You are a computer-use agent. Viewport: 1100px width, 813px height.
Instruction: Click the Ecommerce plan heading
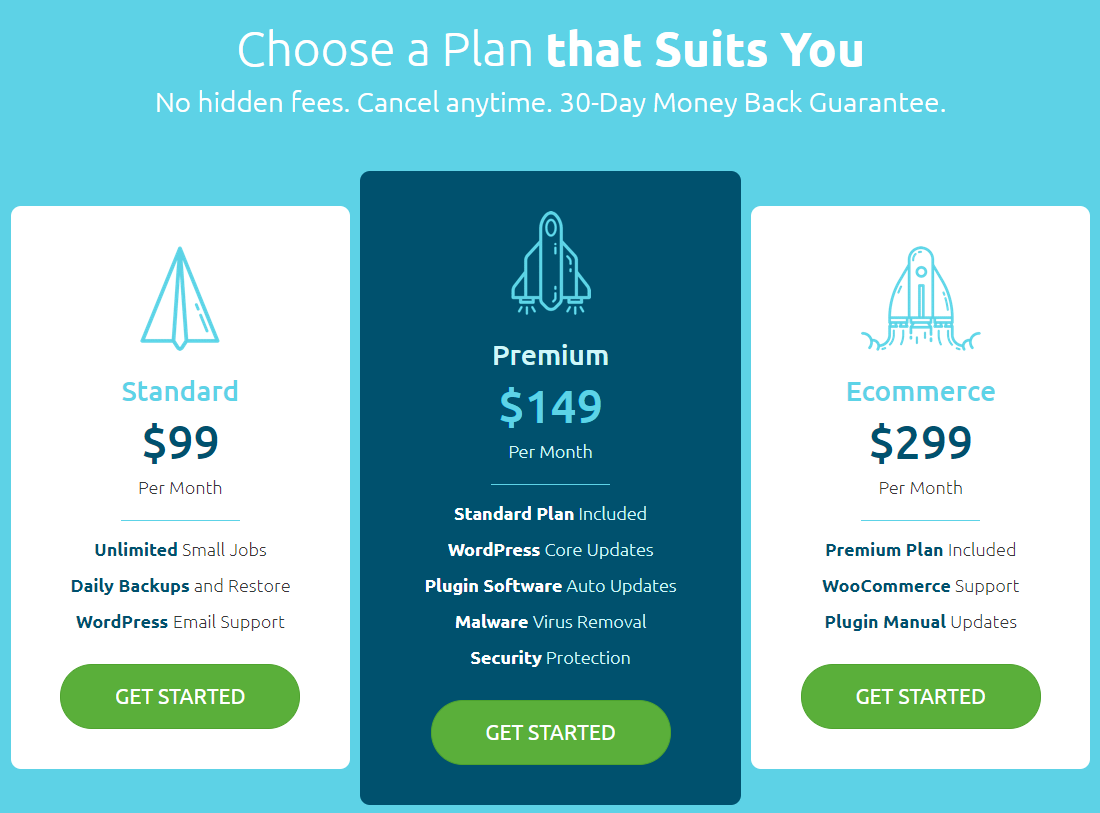point(920,391)
